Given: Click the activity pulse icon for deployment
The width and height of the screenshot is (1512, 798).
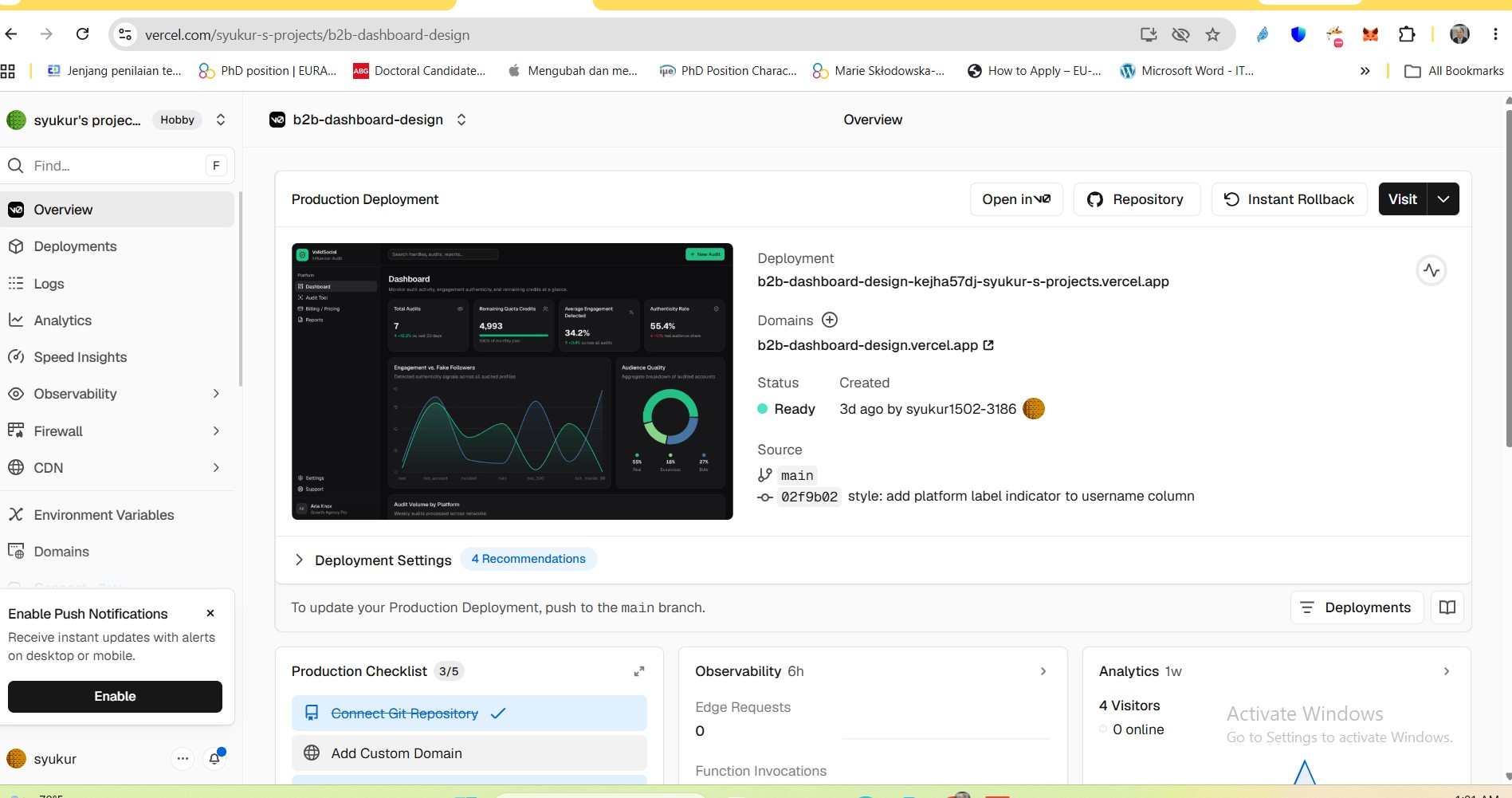Looking at the screenshot, I should [x=1431, y=270].
